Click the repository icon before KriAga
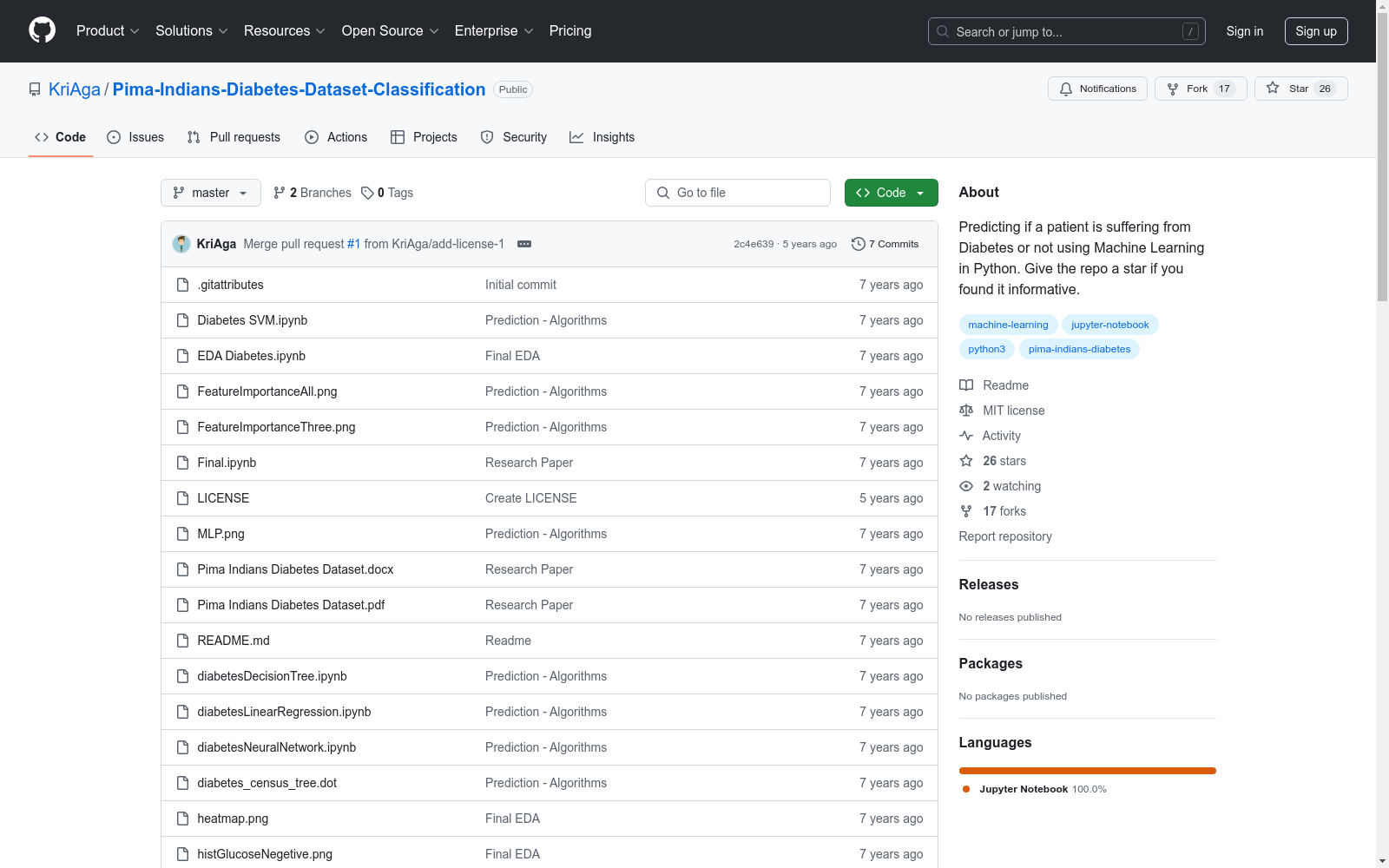 35,89
